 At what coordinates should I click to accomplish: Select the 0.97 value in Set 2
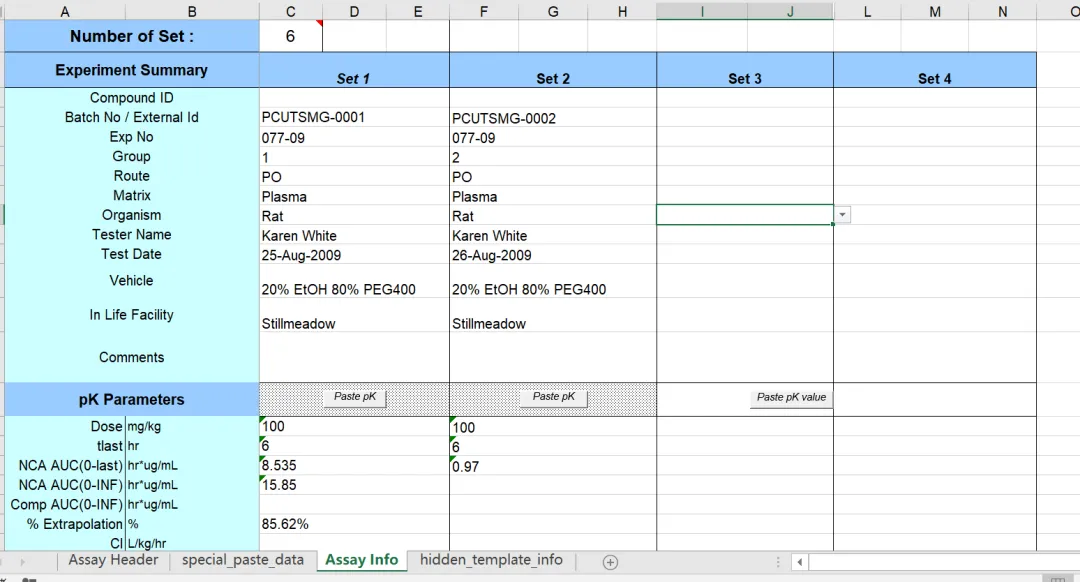tap(553, 466)
